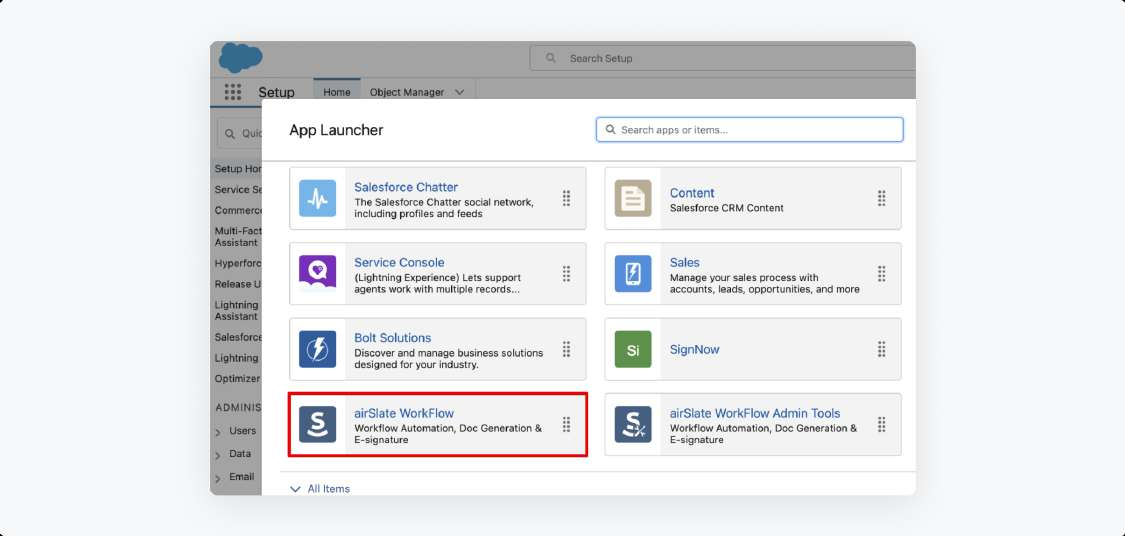Image resolution: width=1125 pixels, height=536 pixels.
Task: Select Optimizer in the sidebar
Action: [x=237, y=378]
